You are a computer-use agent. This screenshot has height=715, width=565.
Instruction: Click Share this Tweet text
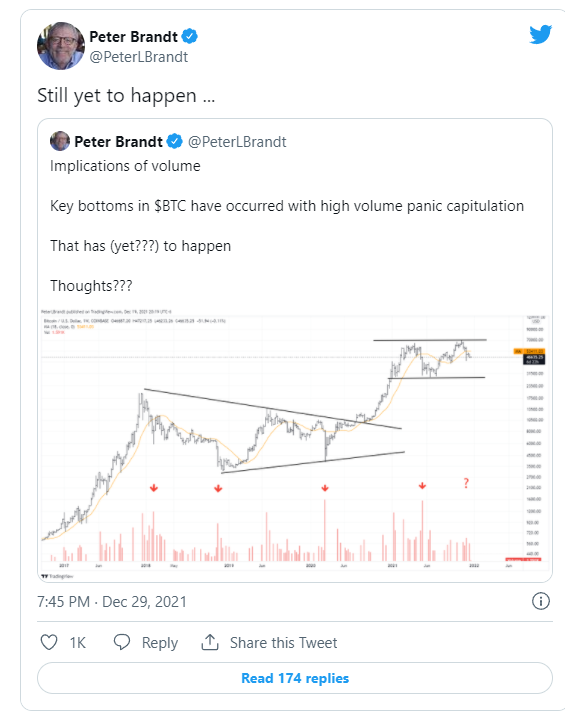pos(283,643)
